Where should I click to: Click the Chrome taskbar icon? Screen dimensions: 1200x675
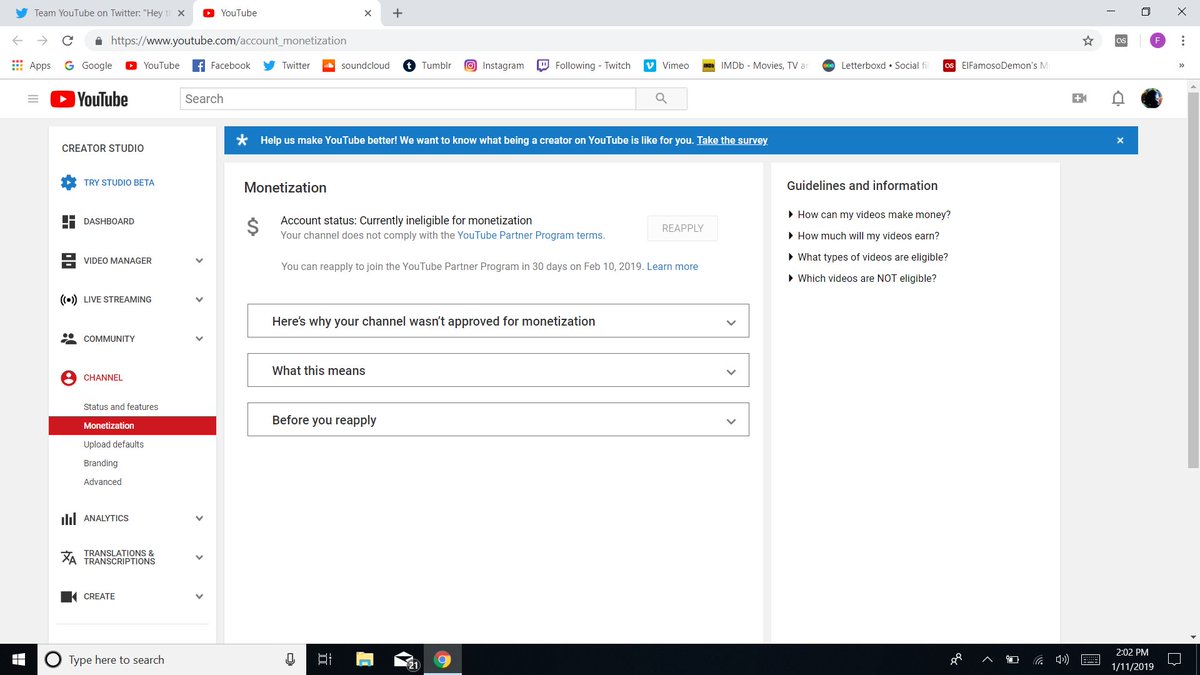point(443,659)
